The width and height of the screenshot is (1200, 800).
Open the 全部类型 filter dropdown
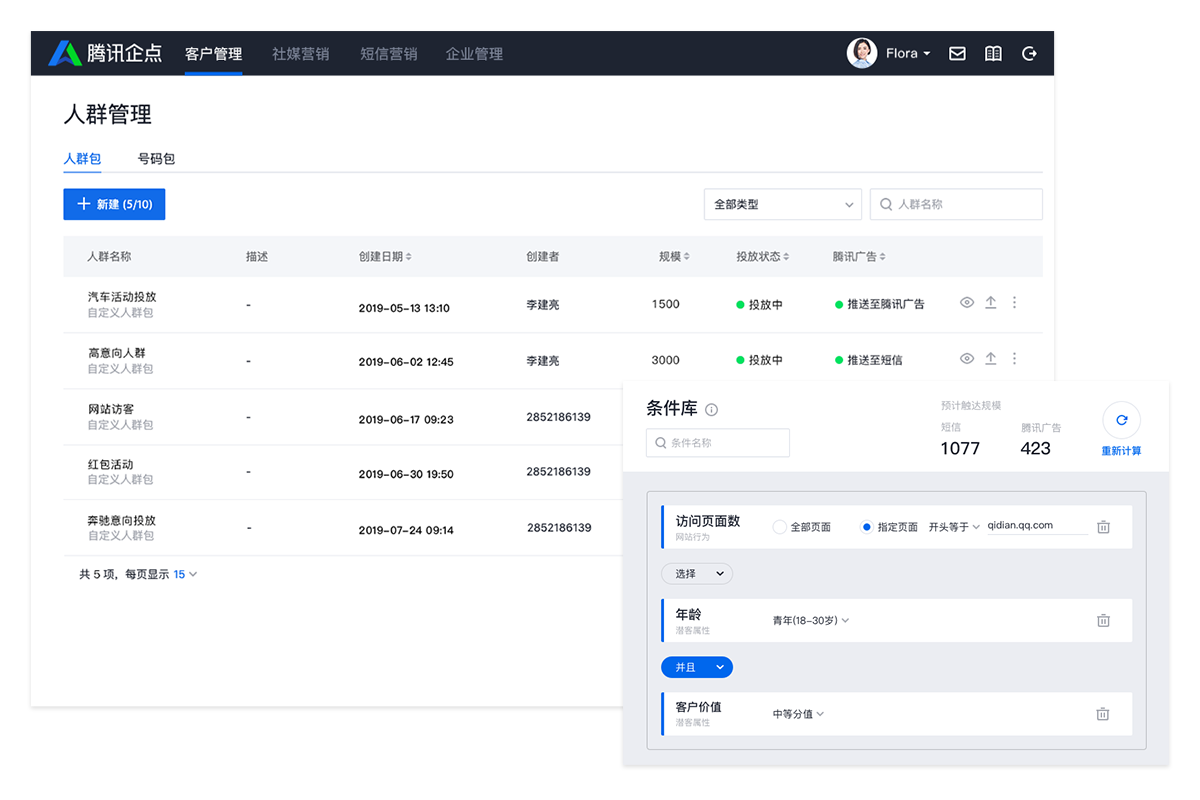click(783, 204)
